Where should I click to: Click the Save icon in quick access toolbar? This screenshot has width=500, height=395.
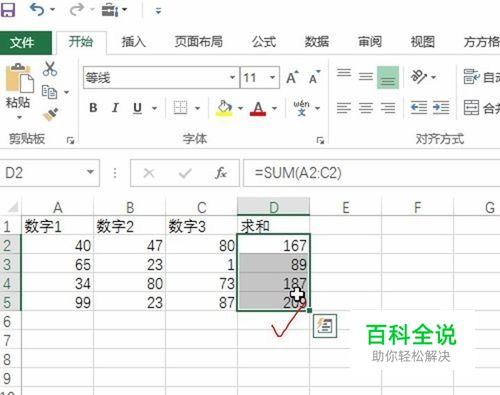point(8,10)
